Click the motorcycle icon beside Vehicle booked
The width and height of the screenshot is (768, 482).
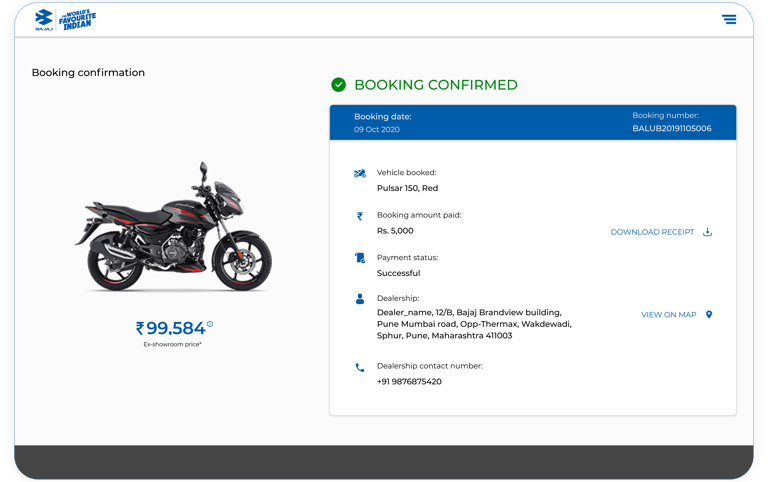click(x=360, y=173)
